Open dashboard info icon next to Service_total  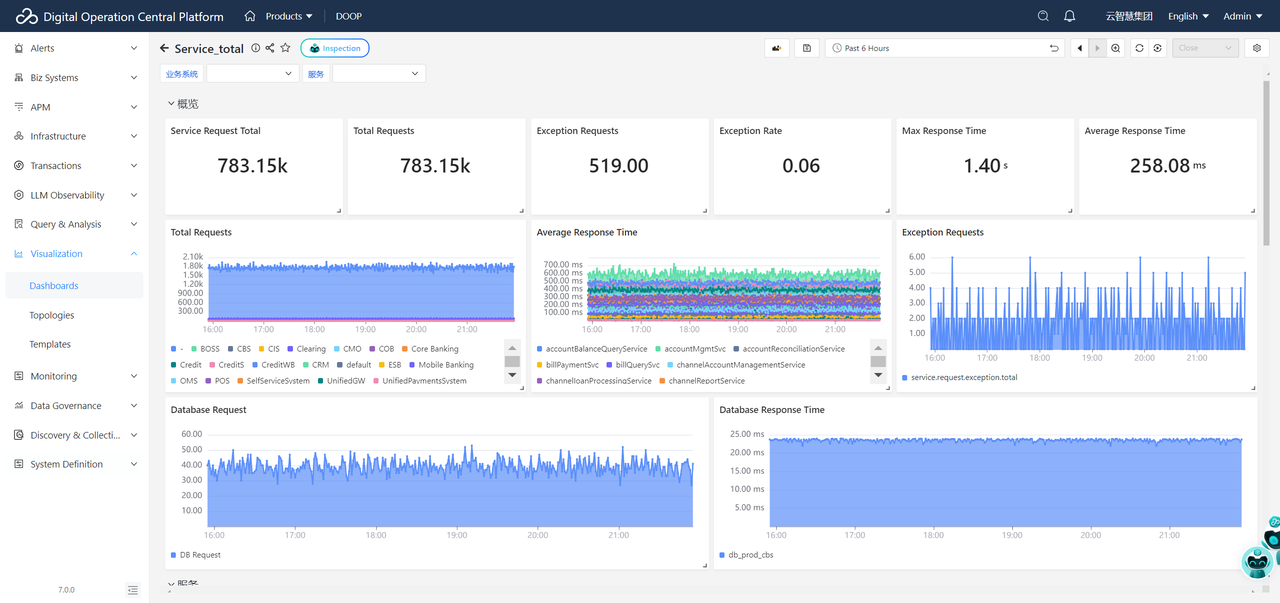pos(256,48)
